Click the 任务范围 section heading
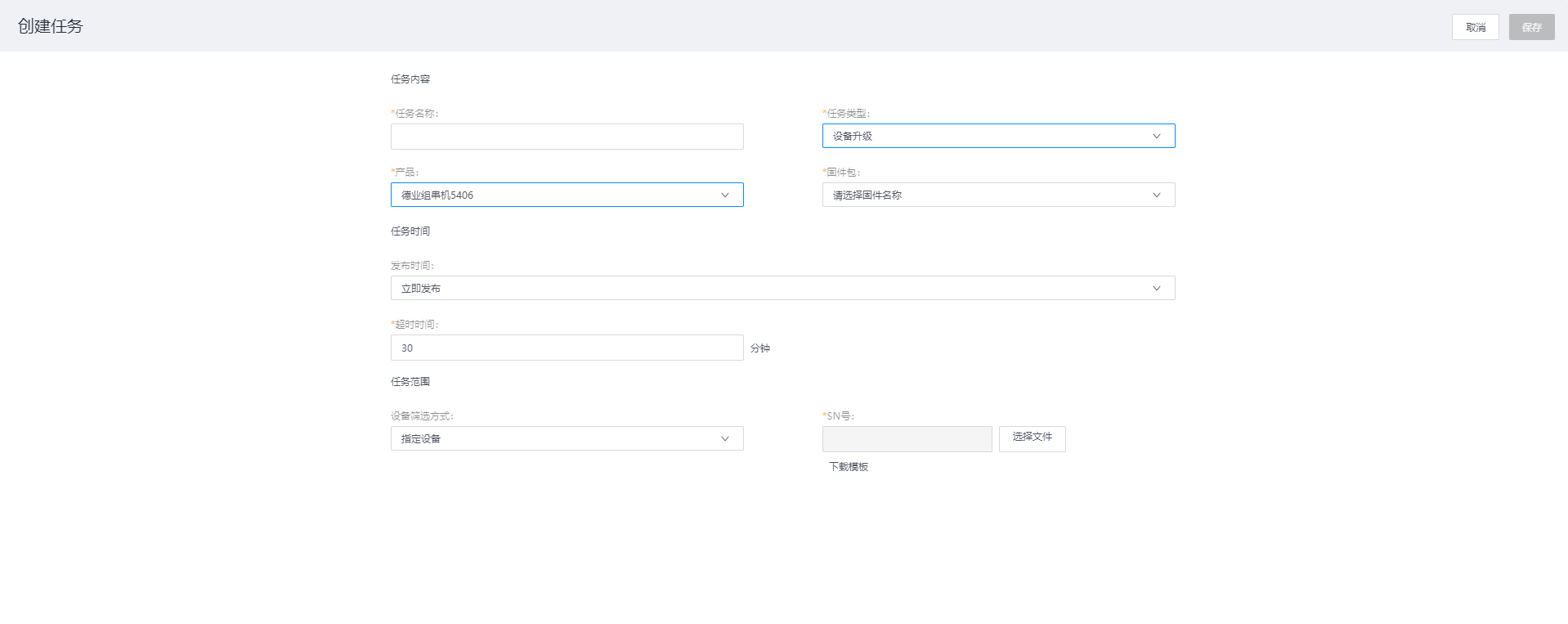 pos(410,382)
